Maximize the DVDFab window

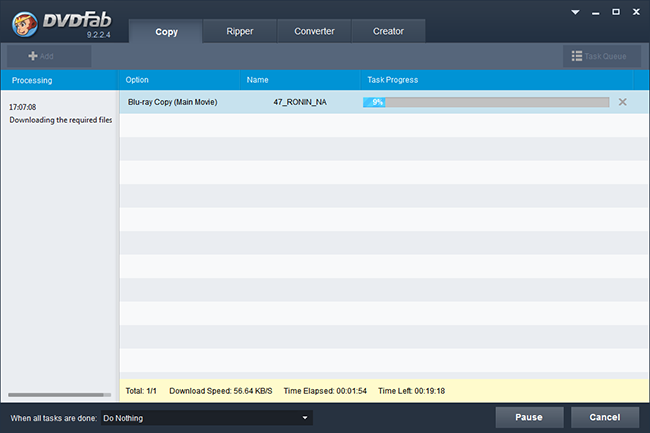tap(616, 12)
